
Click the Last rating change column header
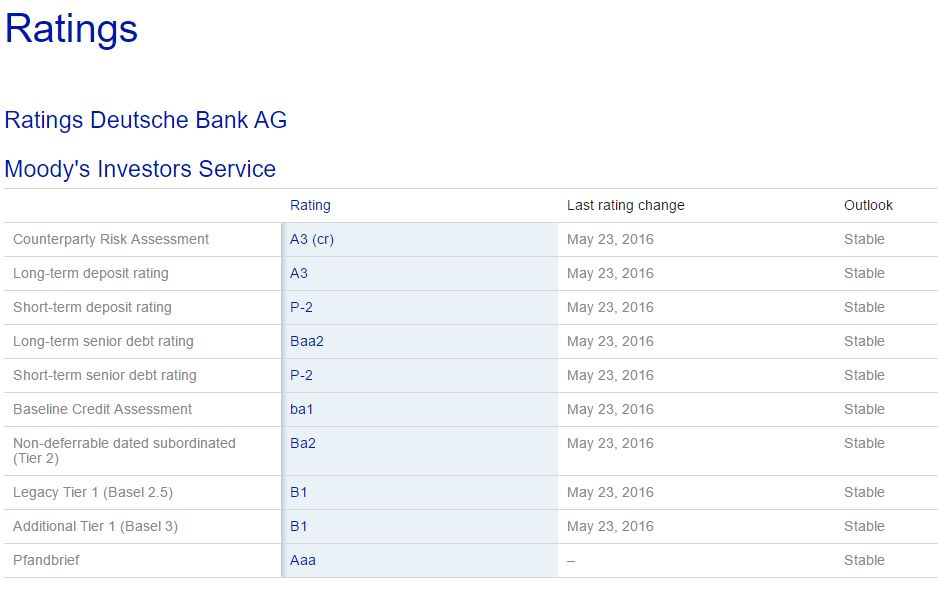(x=625, y=205)
